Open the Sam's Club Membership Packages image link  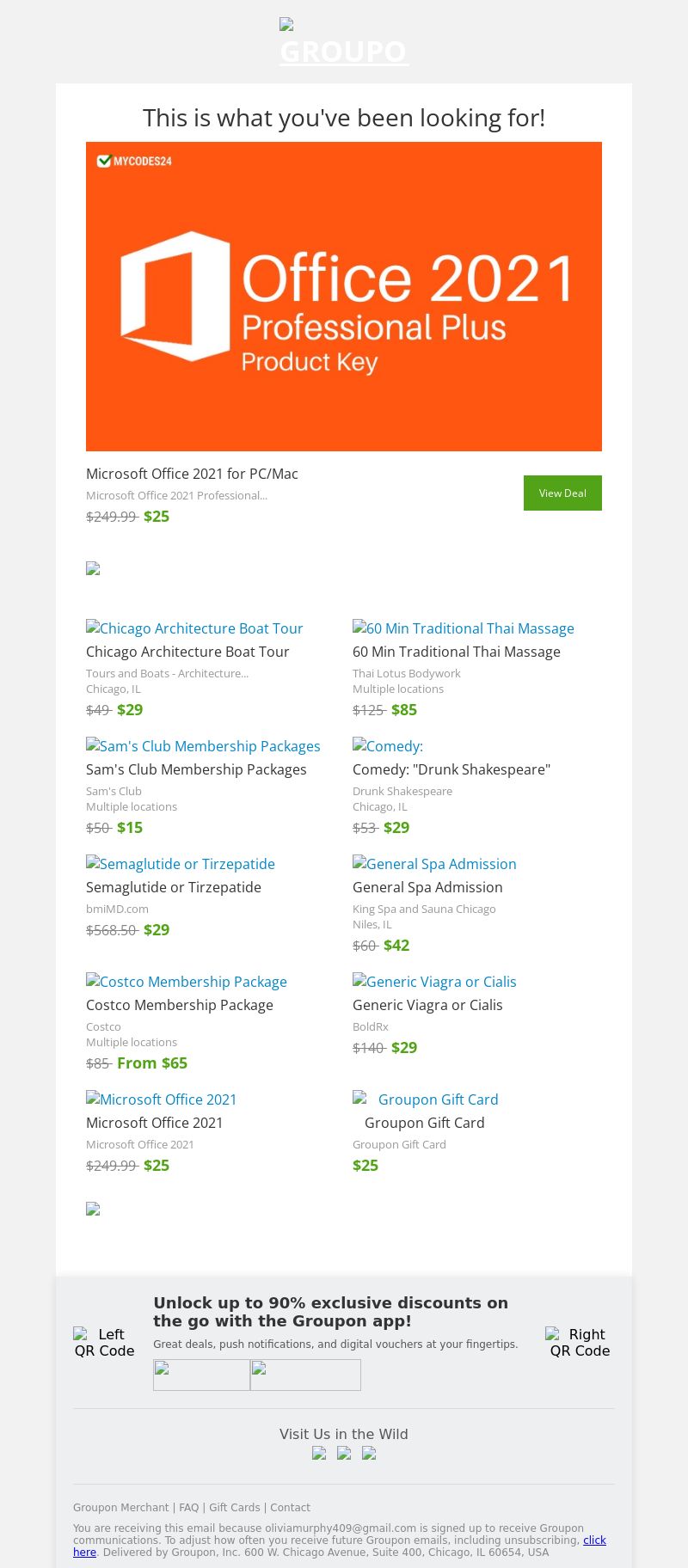tap(203, 746)
